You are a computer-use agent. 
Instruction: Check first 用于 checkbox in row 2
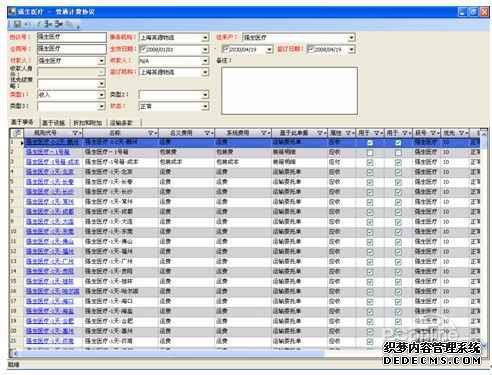370,153
